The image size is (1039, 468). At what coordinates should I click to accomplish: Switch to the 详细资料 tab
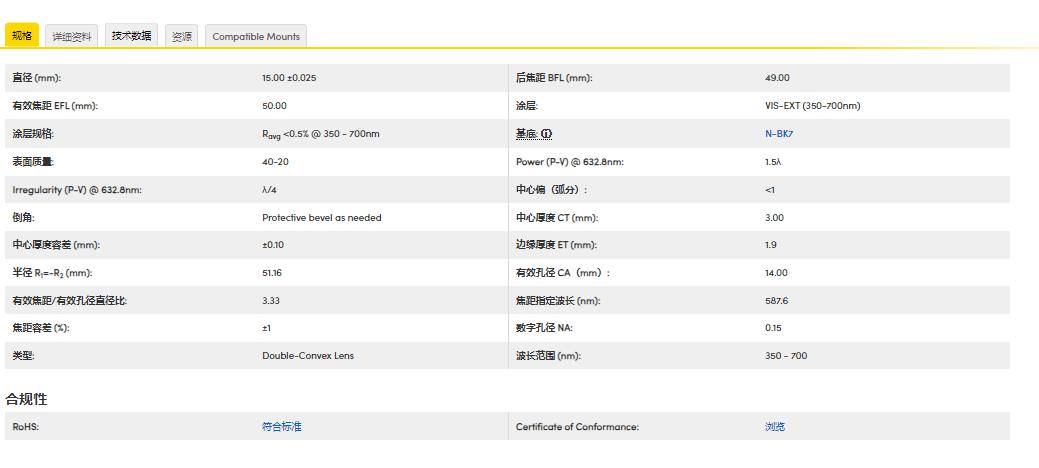[72, 36]
